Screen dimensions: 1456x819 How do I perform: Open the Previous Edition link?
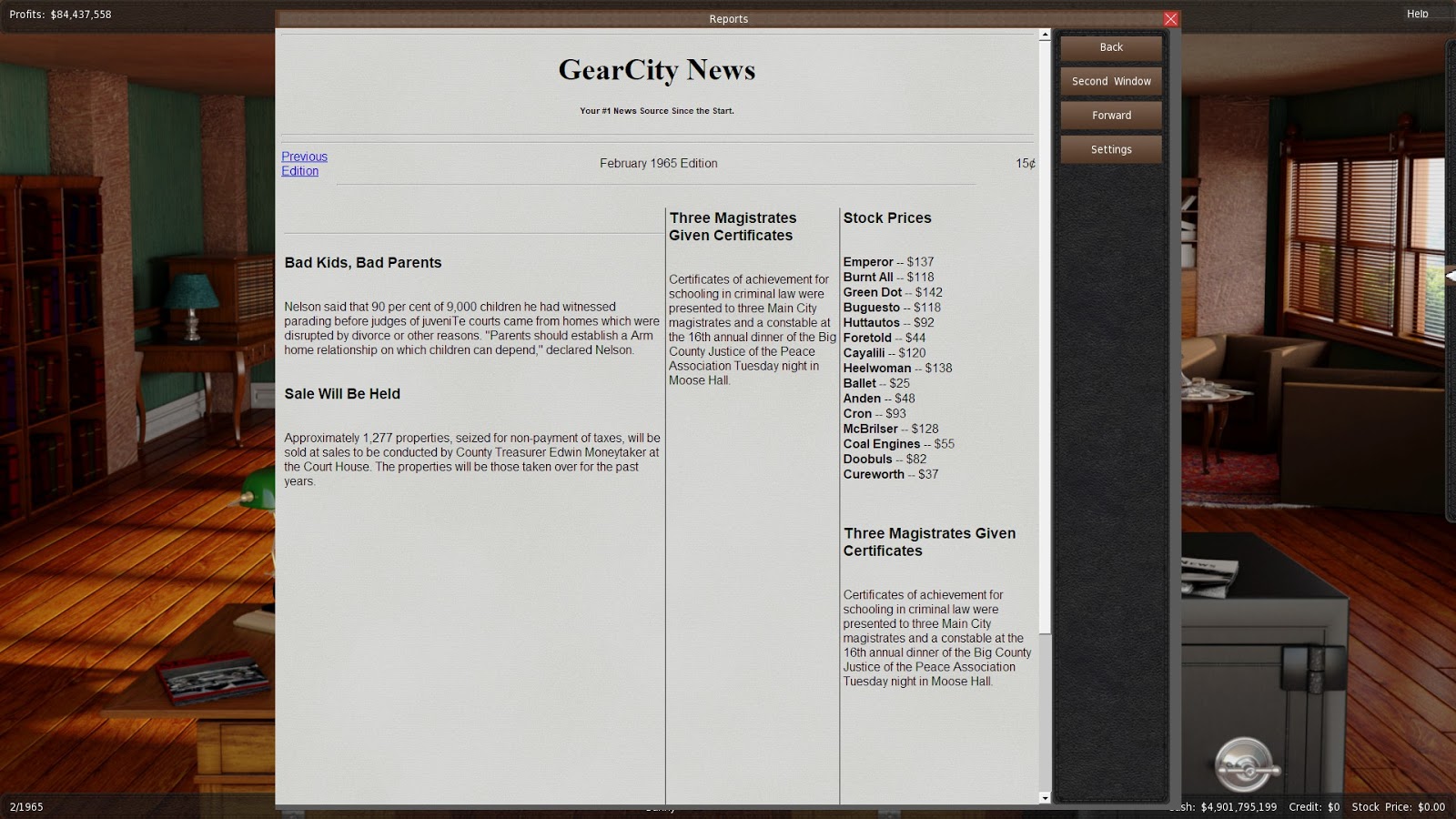[x=304, y=164]
